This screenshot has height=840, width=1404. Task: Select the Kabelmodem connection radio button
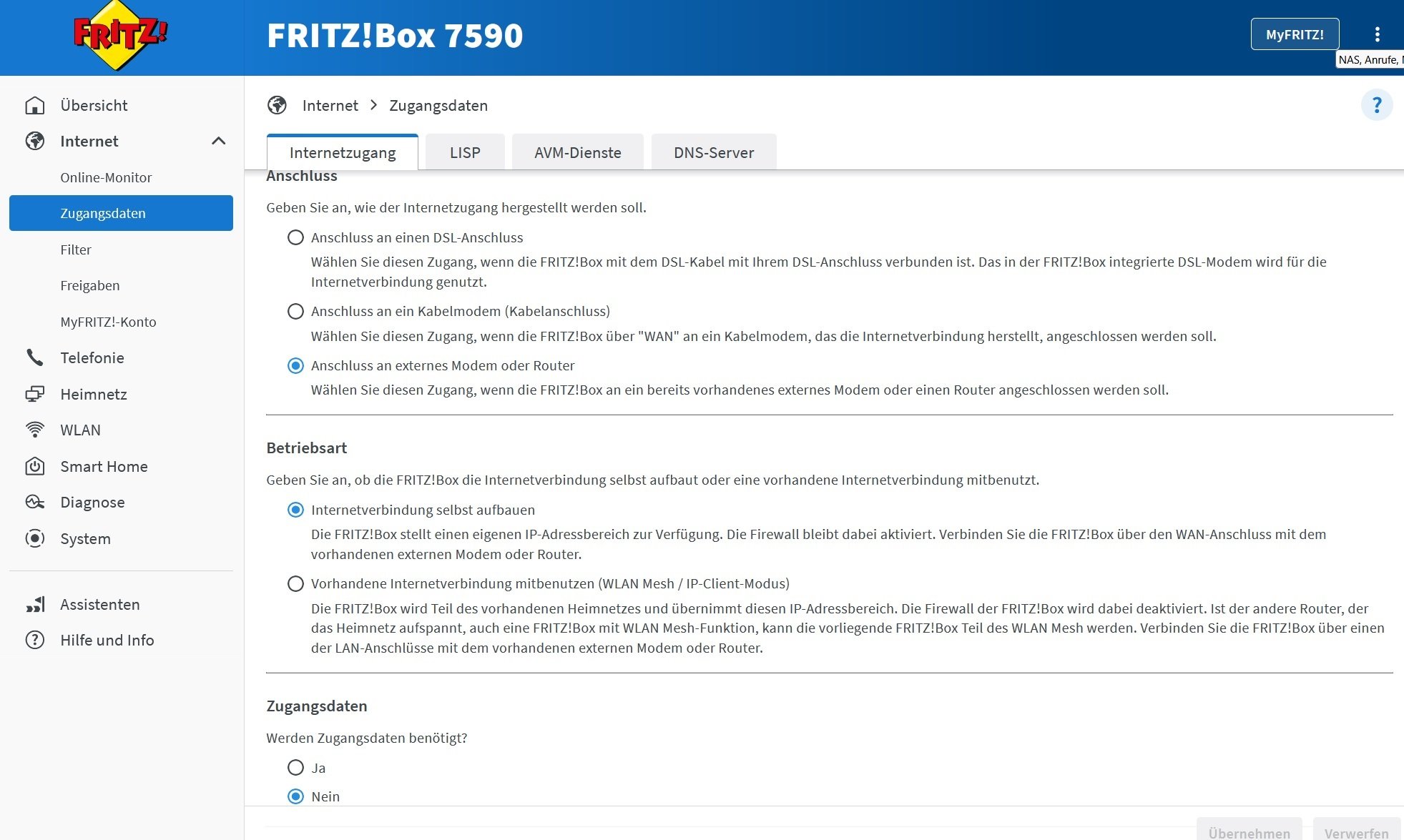tap(295, 311)
